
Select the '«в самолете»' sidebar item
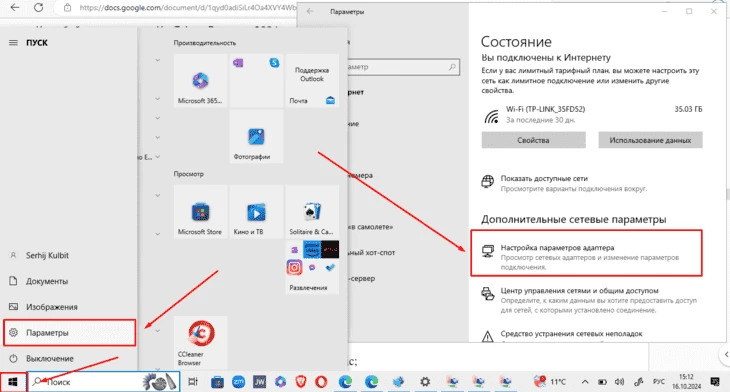point(371,227)
